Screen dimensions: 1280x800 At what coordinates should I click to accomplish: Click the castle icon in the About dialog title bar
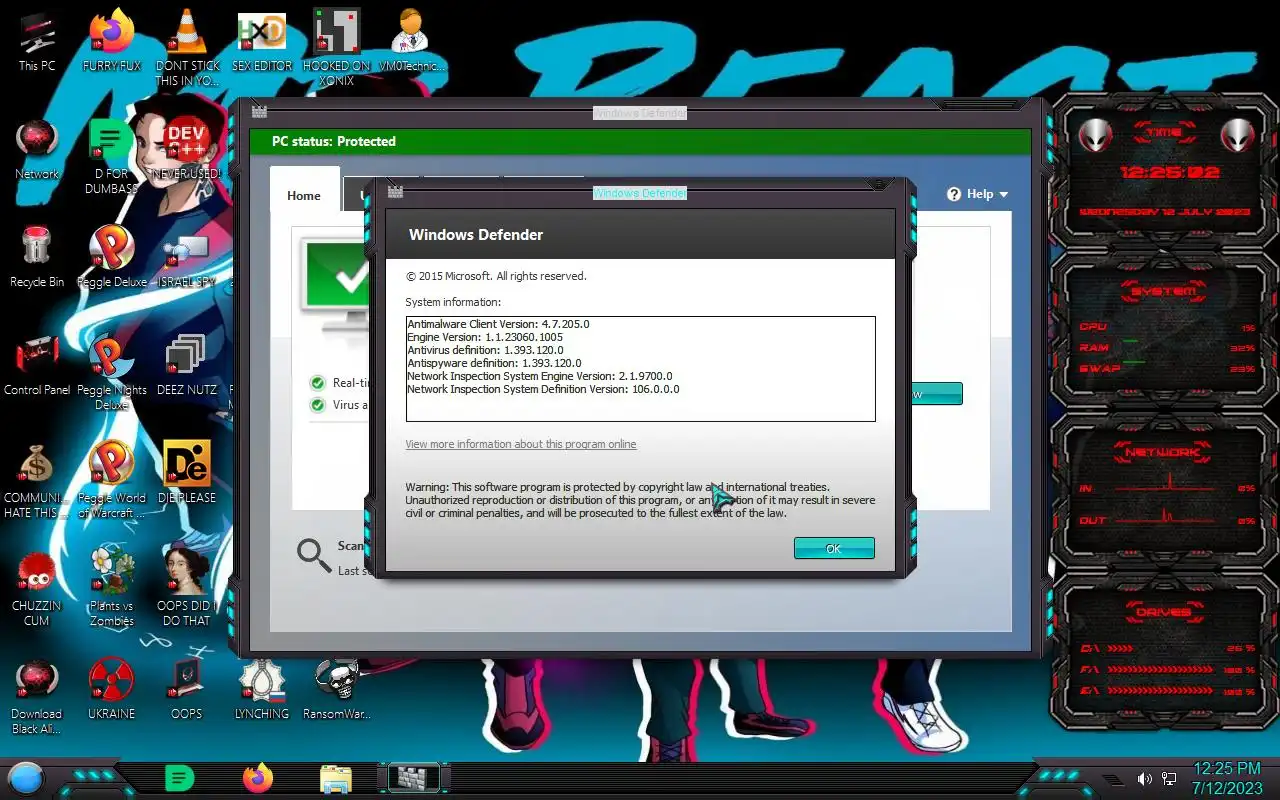(395, 192)
